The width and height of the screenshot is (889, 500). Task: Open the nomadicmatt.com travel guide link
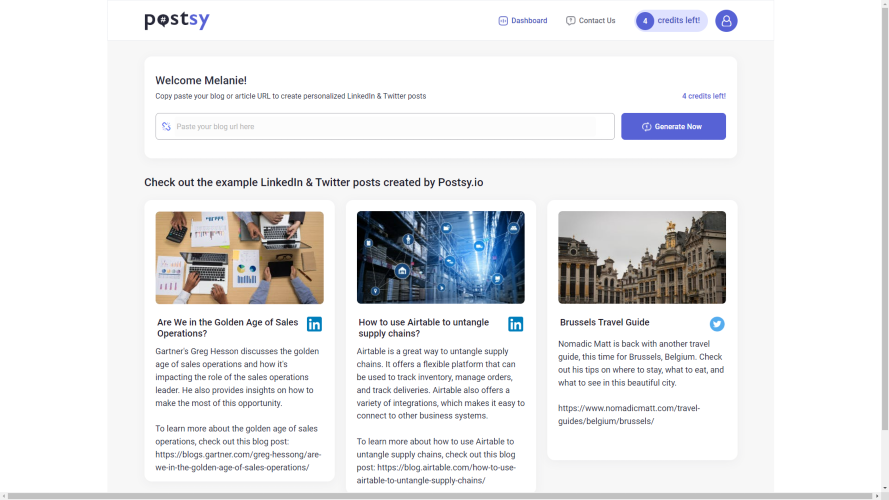[x=629, y=414]
